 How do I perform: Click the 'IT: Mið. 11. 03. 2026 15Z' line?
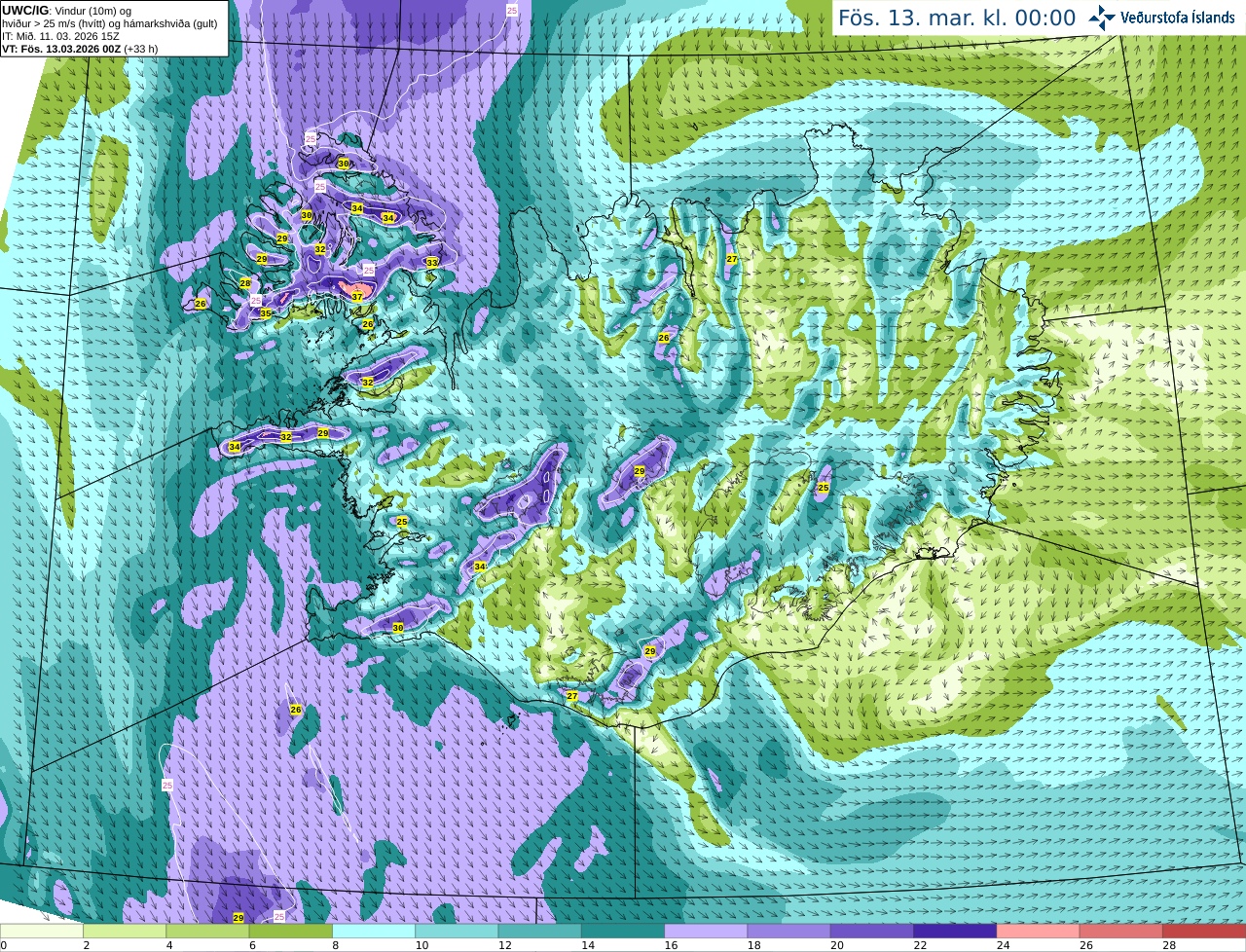(59, 36)
